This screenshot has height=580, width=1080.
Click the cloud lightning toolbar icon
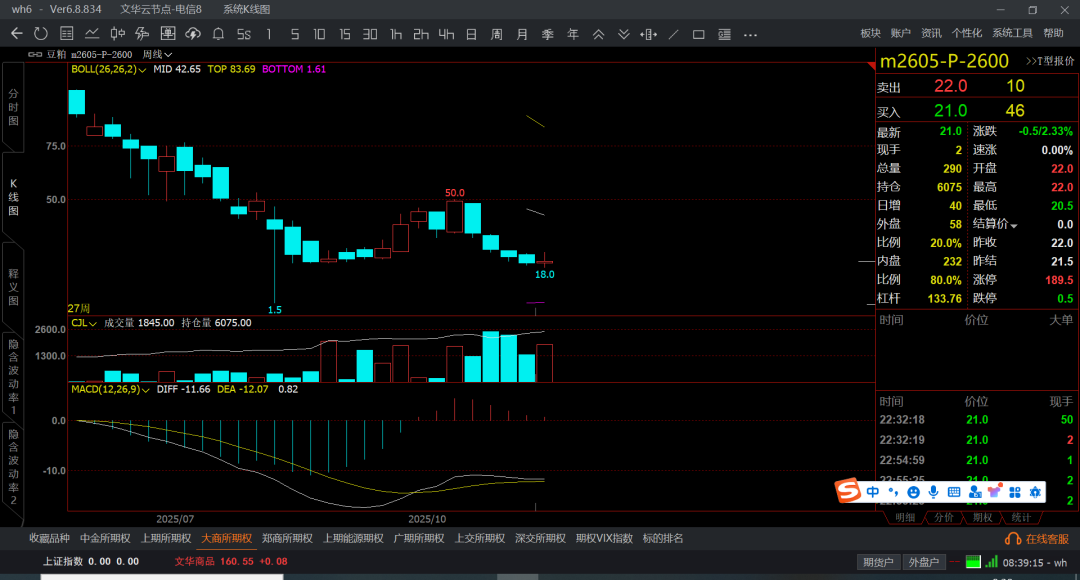[193, 34]
